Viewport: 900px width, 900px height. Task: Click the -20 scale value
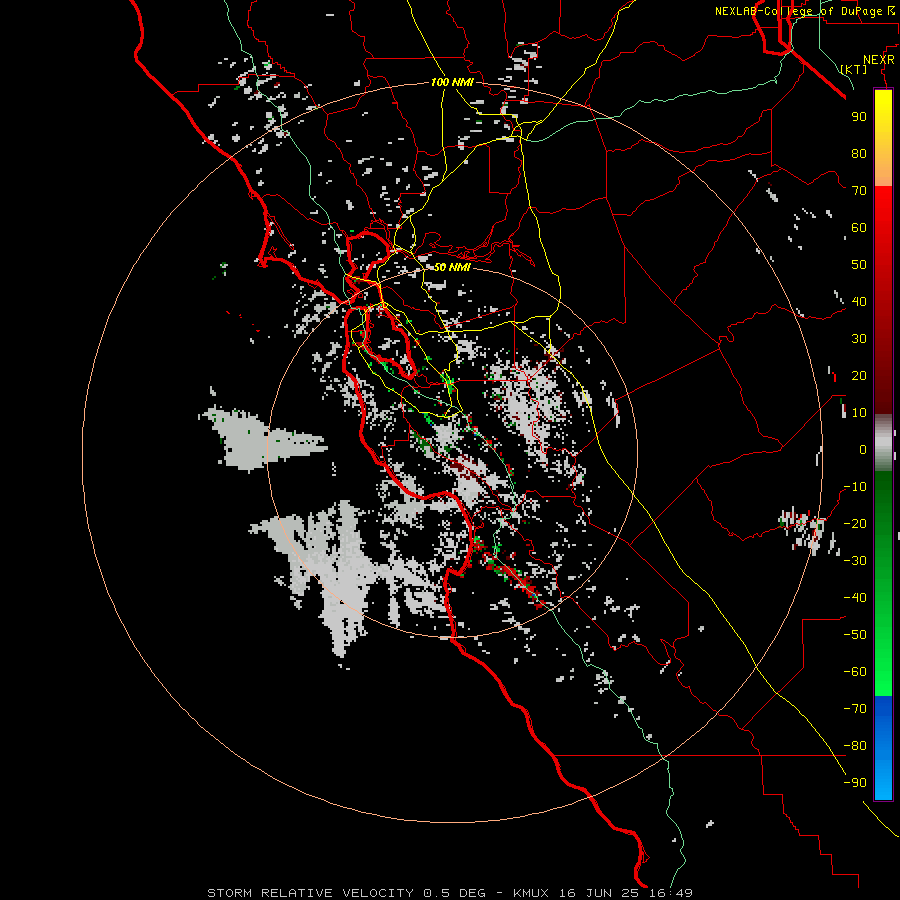point(855,524)
